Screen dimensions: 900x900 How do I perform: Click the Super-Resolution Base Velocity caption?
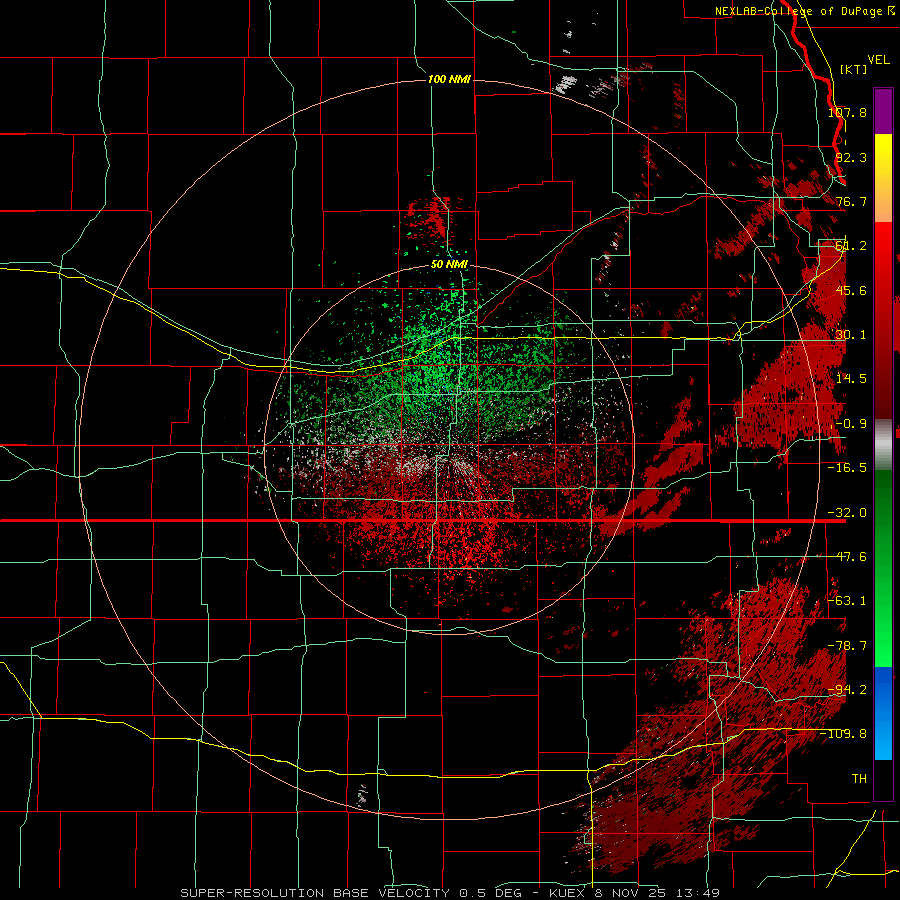click(x=449, y=893)
